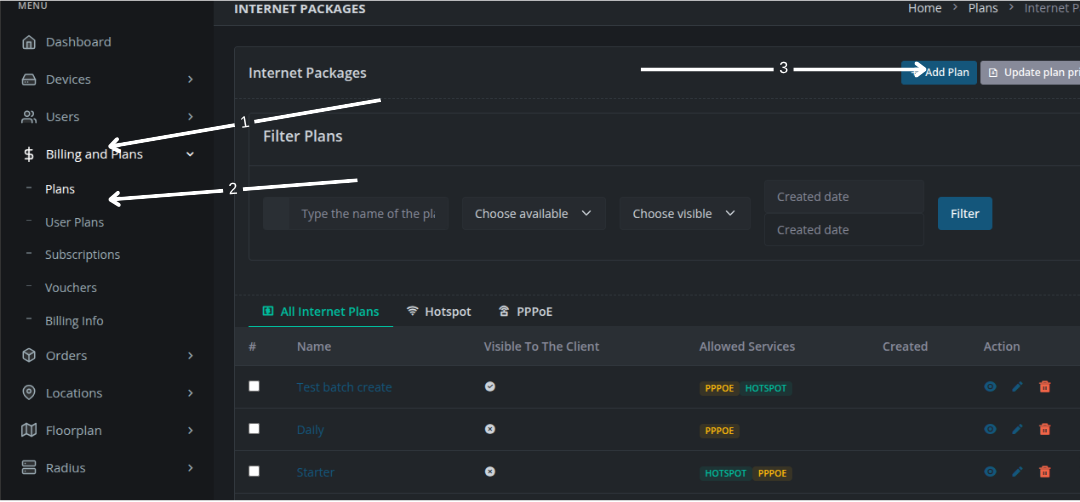This screenshot has height=502, width=1080.
Task: Open the Daily plan link
Action: pos(310,430)
